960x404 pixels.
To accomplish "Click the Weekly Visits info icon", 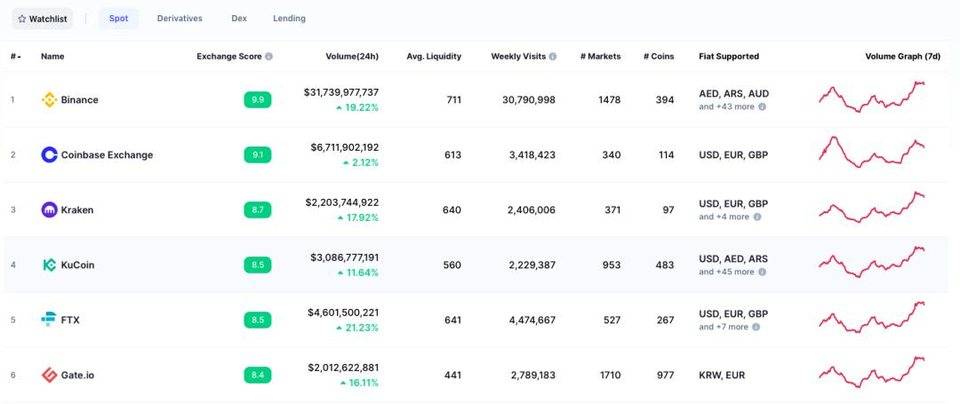I will click(553, 57).
